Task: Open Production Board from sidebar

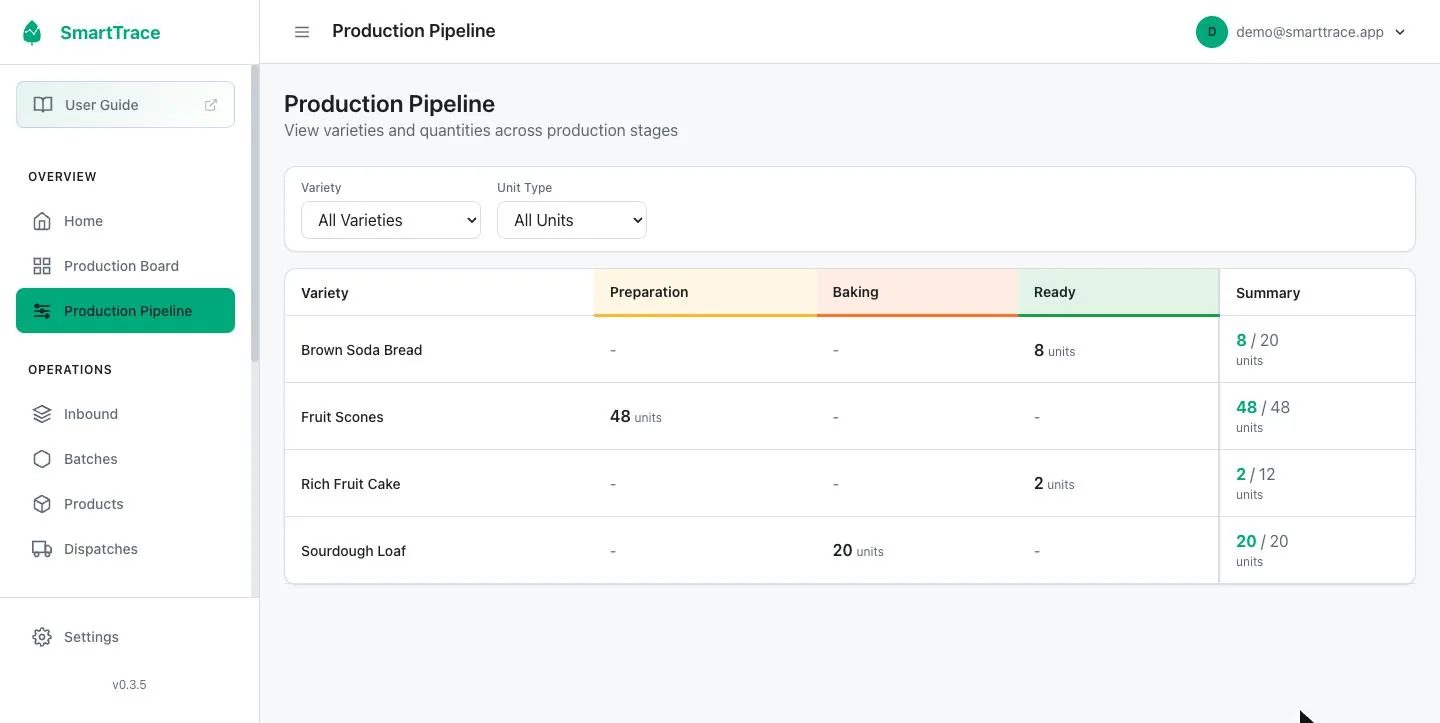Action: pyautogui.click(x=125, y=266)
